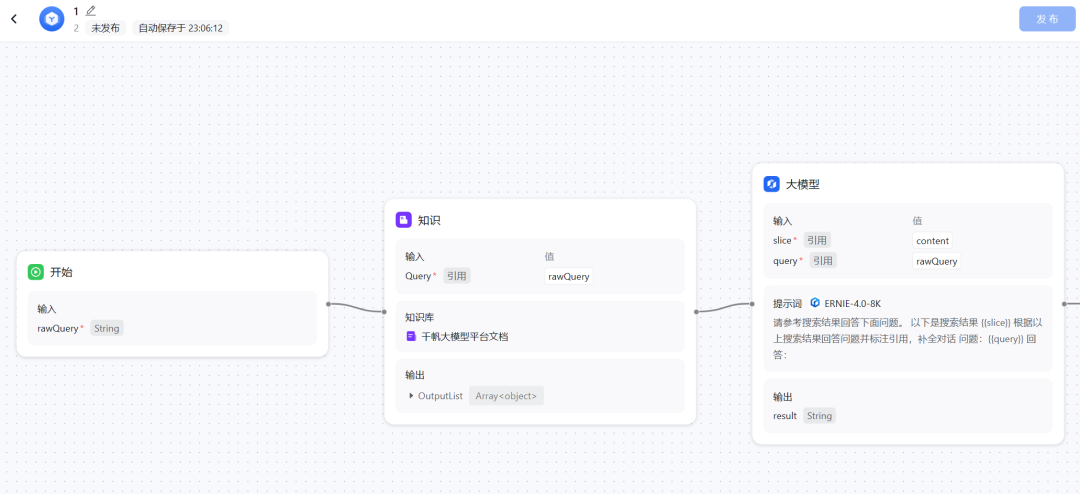Click the blue app avatar icon
This screenshot has height=494, width=1080.
[52, 19]
